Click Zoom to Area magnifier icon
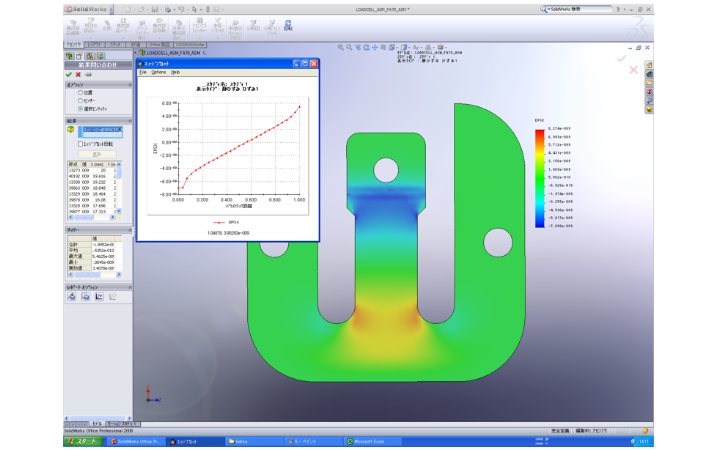The width and height of the screenshot is (720, 450). (349, 47)
